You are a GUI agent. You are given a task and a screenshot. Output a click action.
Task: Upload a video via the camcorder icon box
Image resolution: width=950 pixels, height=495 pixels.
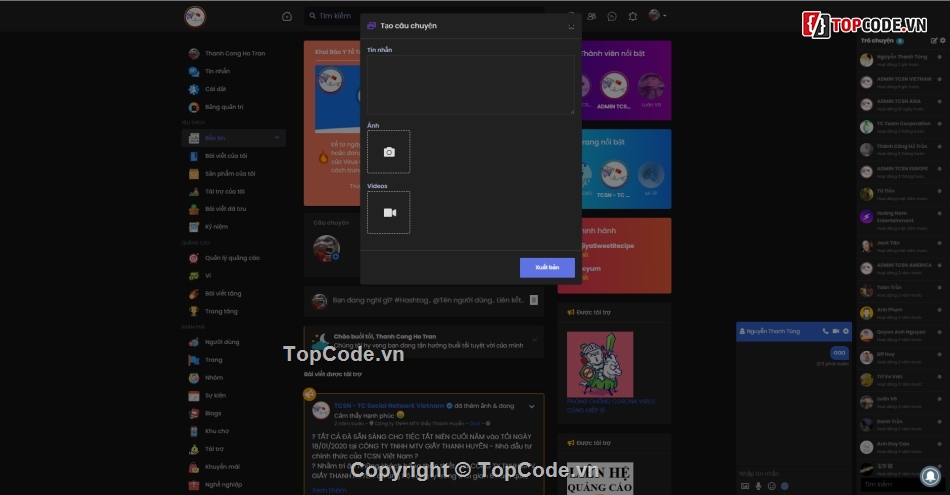(388, 213)
